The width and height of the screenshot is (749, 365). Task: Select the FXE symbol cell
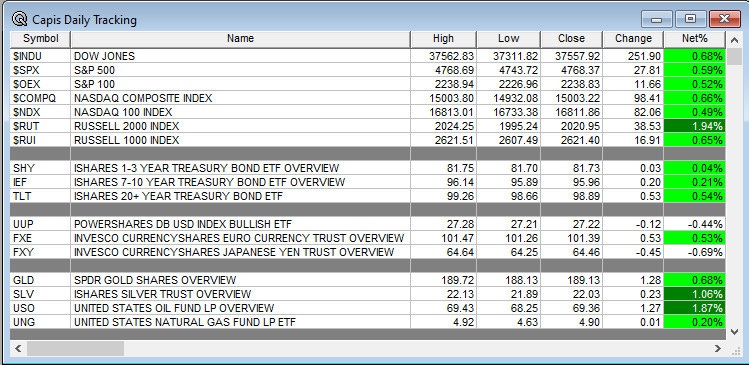click(41, 238)
